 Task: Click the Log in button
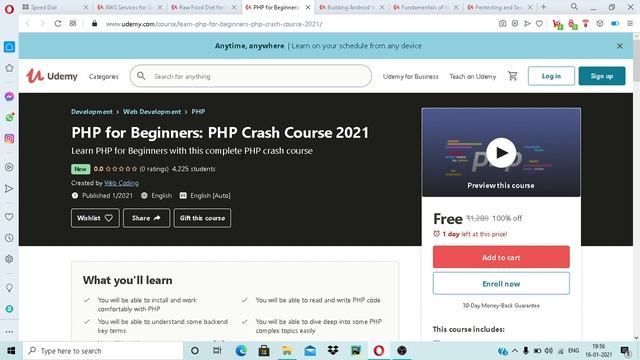551,76
